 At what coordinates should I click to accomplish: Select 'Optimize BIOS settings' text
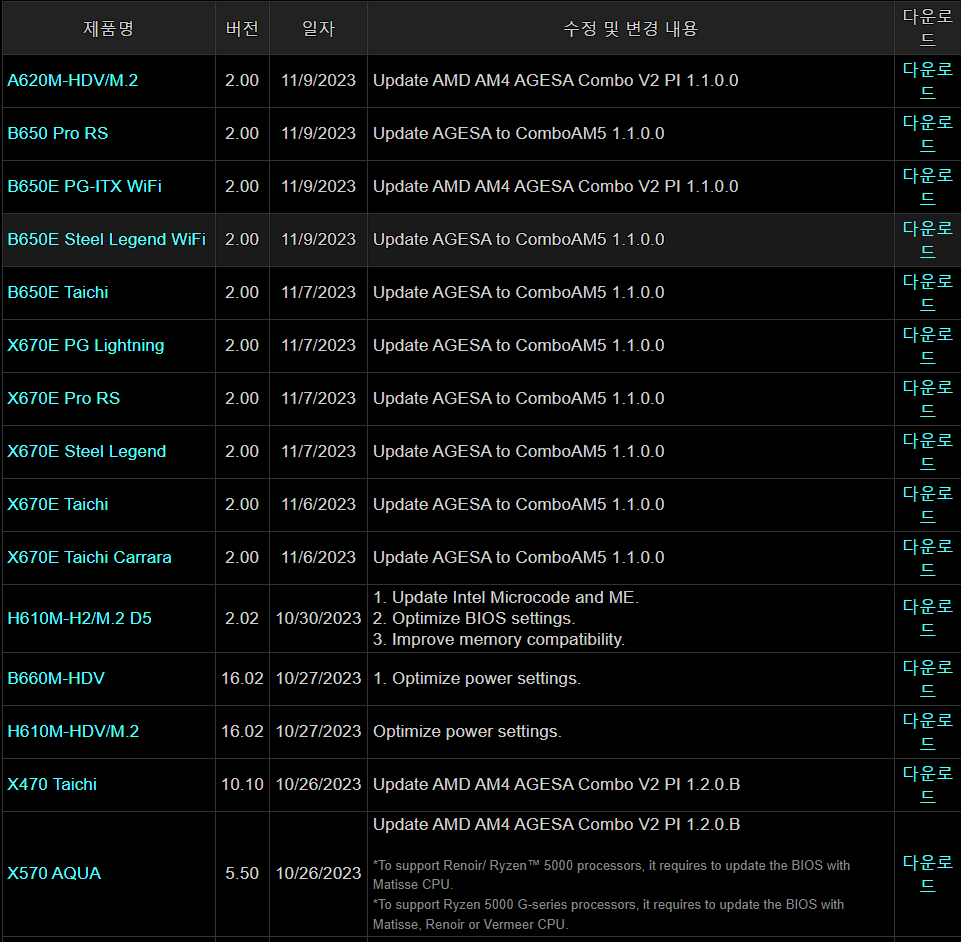pos(474,618)
